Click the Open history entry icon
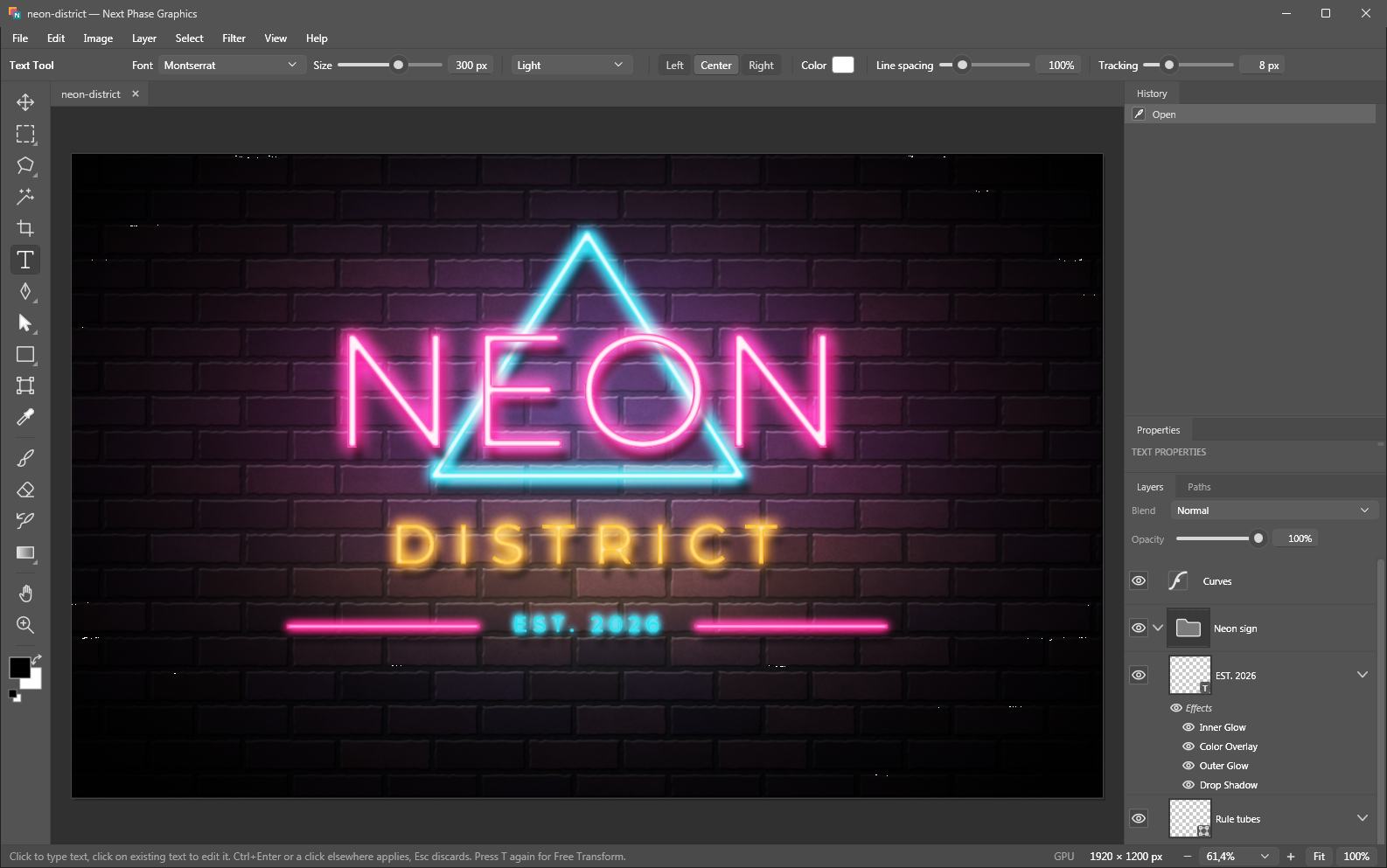 pos(1139,114)
